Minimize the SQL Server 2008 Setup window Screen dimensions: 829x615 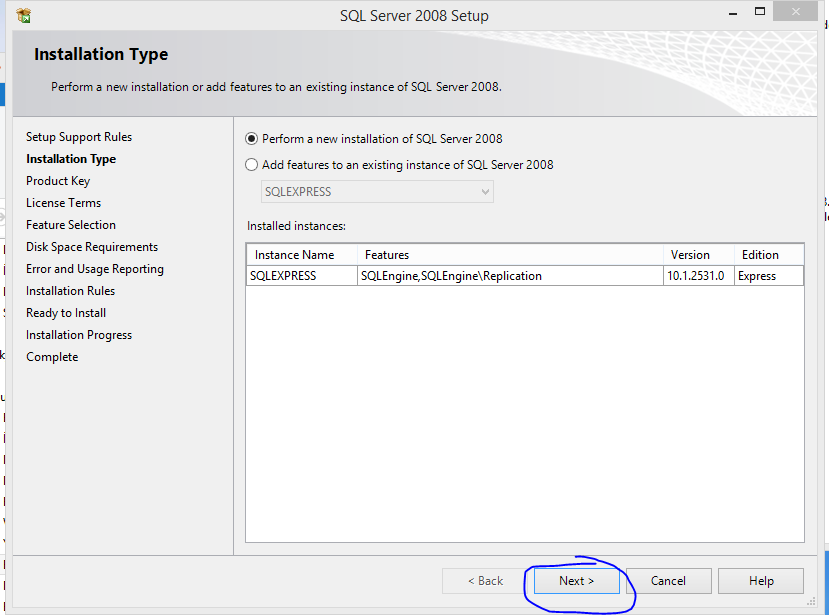click(733, 13)
